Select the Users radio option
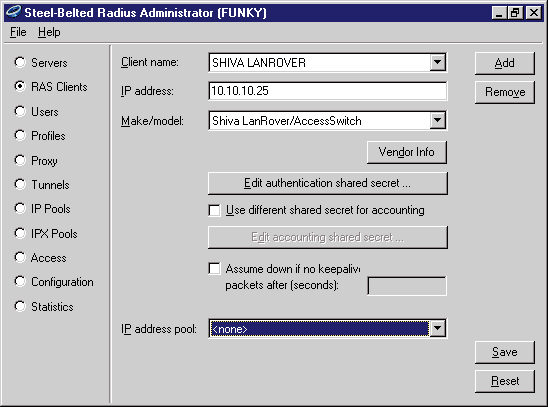Viewport: 548px width, 407px height. point(20,111)
